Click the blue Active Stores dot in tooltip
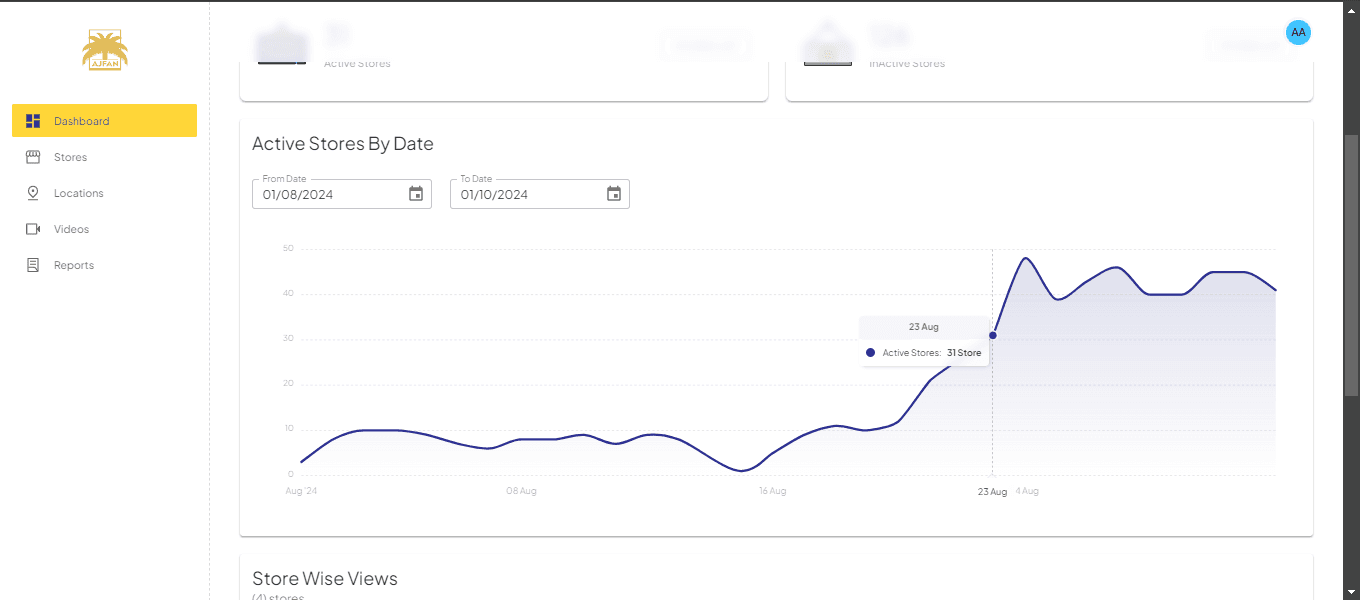This screenshot has width=1360, height=600. coord(870,353)
